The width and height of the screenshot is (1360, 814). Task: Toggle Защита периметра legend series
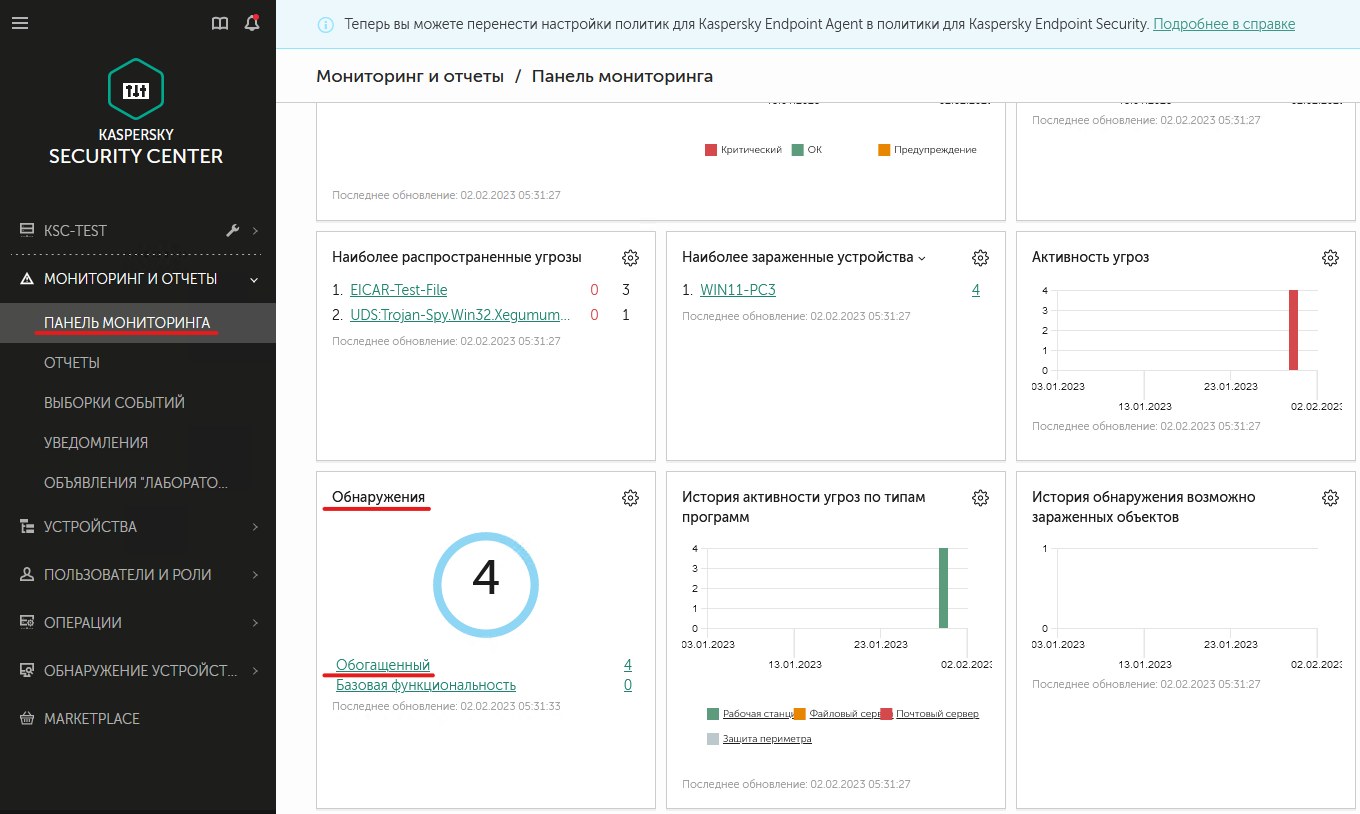pyautogui.click(x=759, y=739)
